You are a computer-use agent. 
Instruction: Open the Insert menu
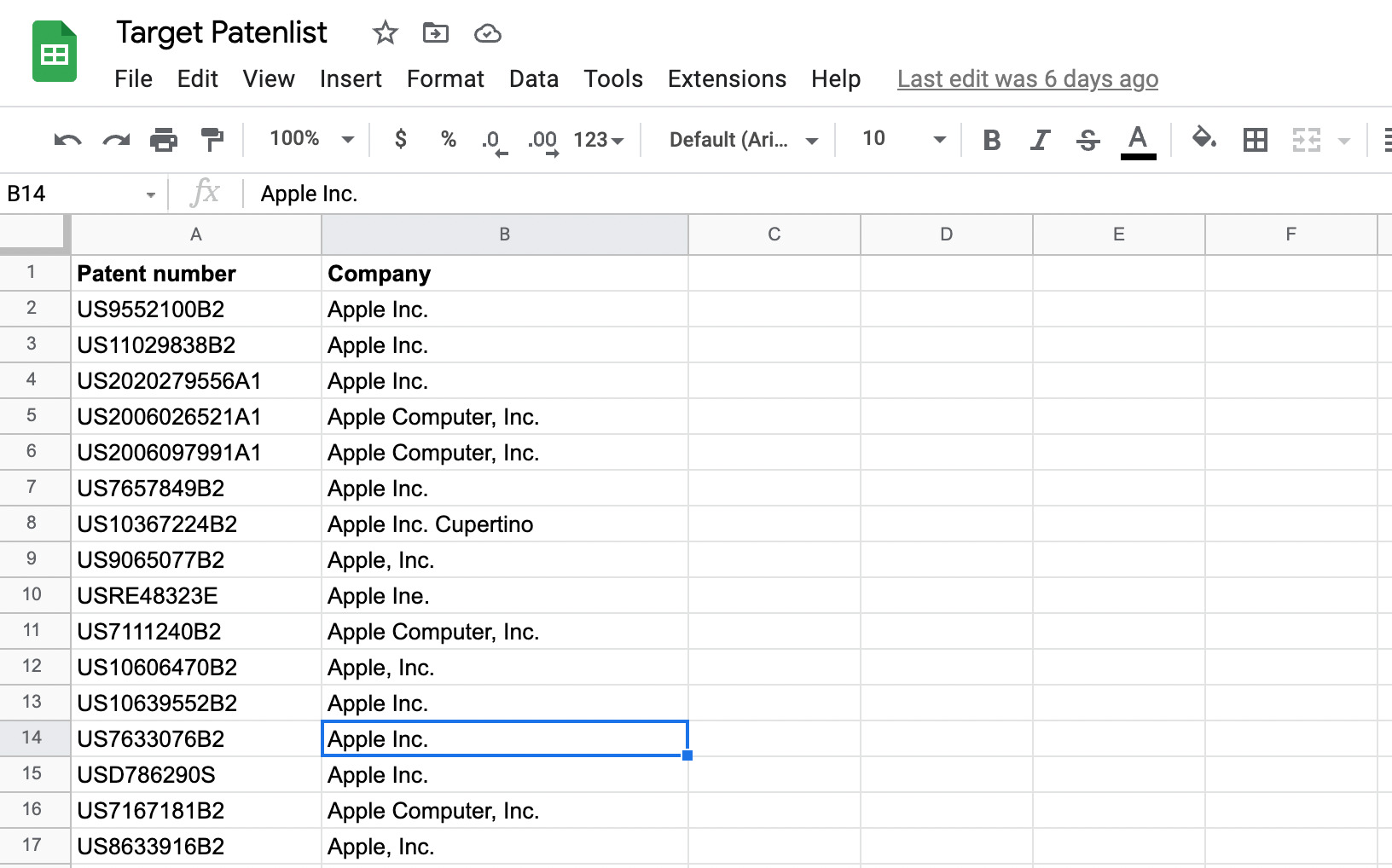click(351, 79)
